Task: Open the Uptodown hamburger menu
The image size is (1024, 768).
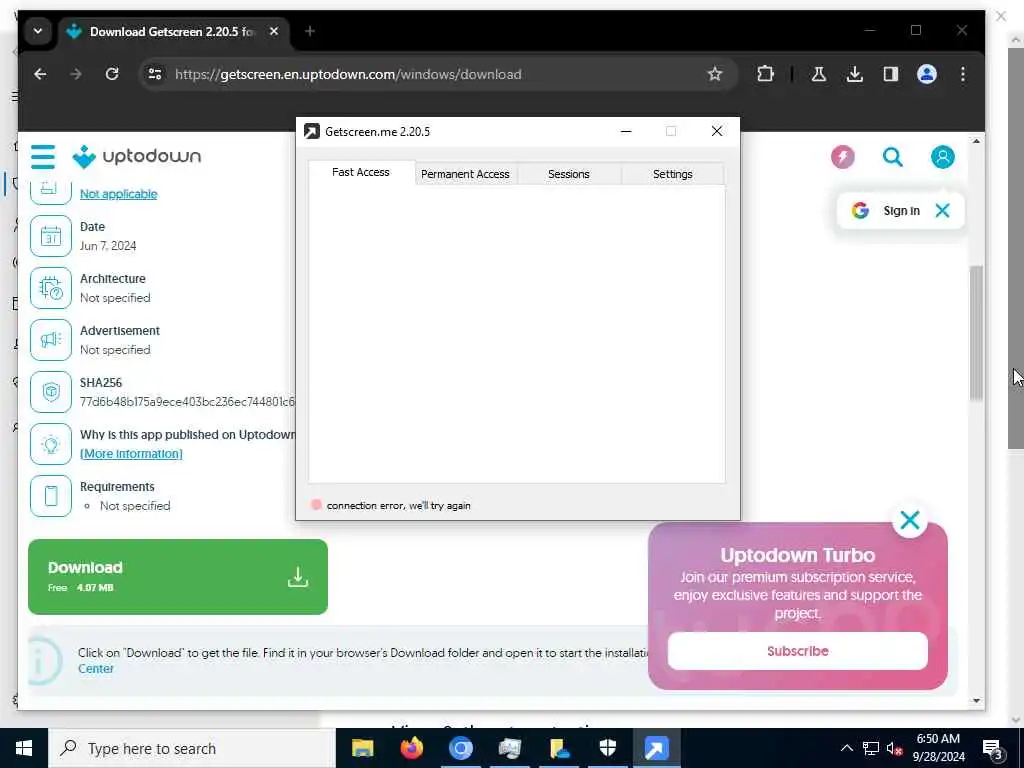Action: click(43, 157)
